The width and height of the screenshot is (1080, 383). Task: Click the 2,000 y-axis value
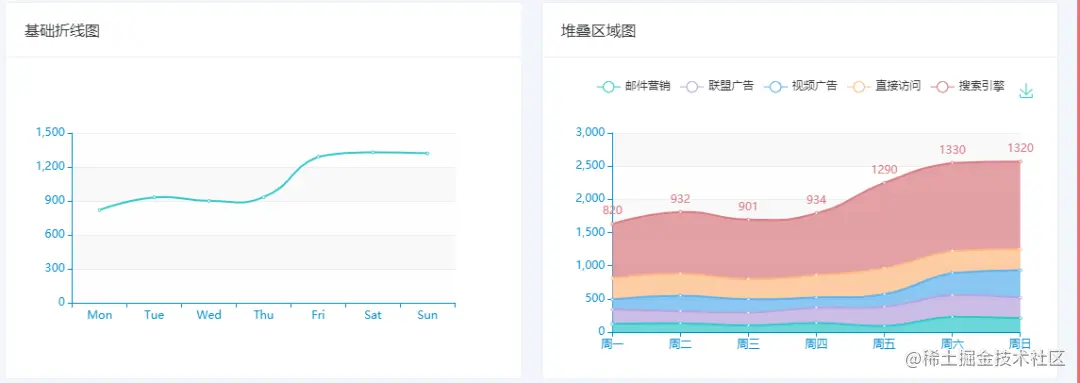pos(590,199)
